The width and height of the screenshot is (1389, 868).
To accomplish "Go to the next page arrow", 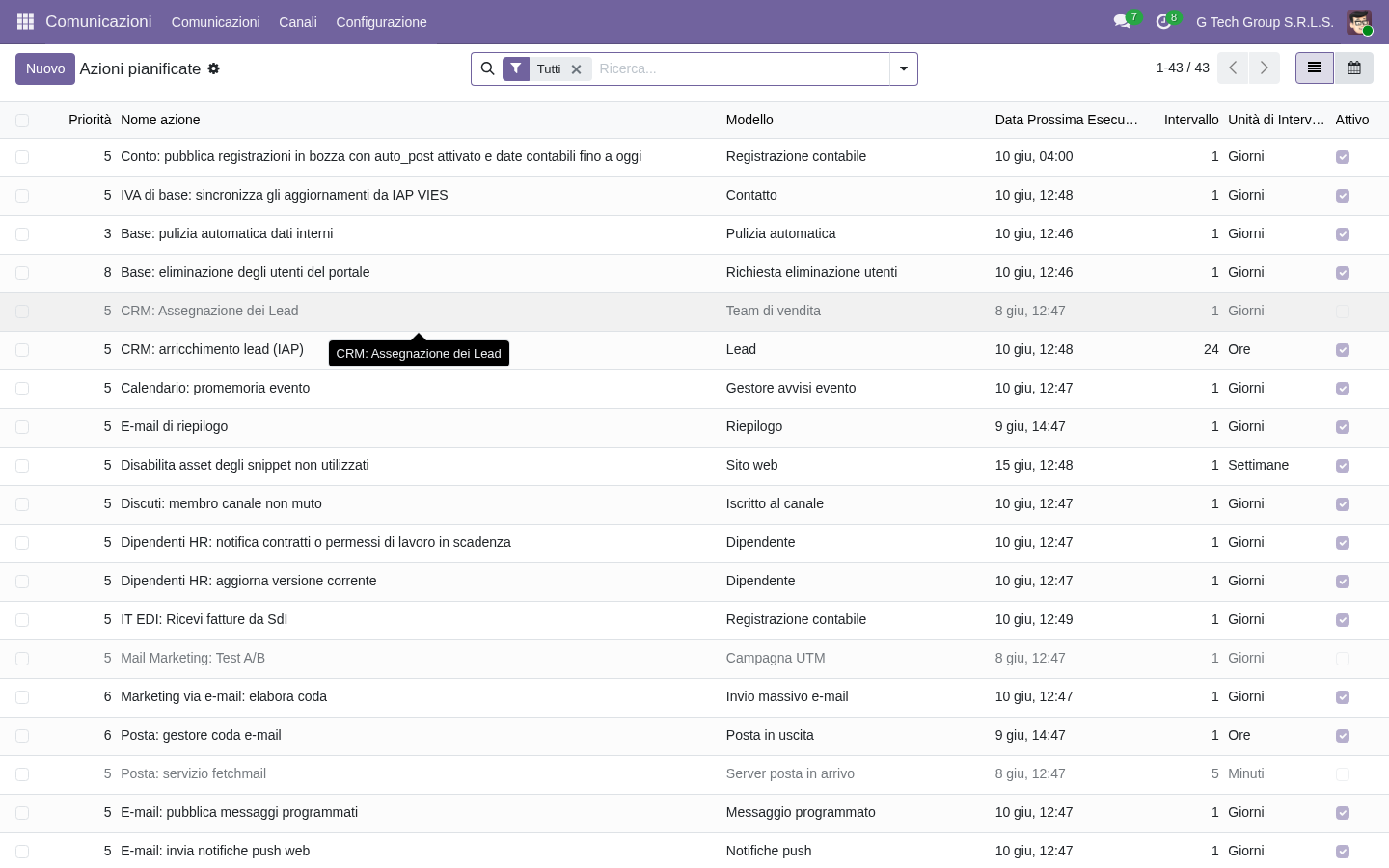I will click(x=1264, y=68).
